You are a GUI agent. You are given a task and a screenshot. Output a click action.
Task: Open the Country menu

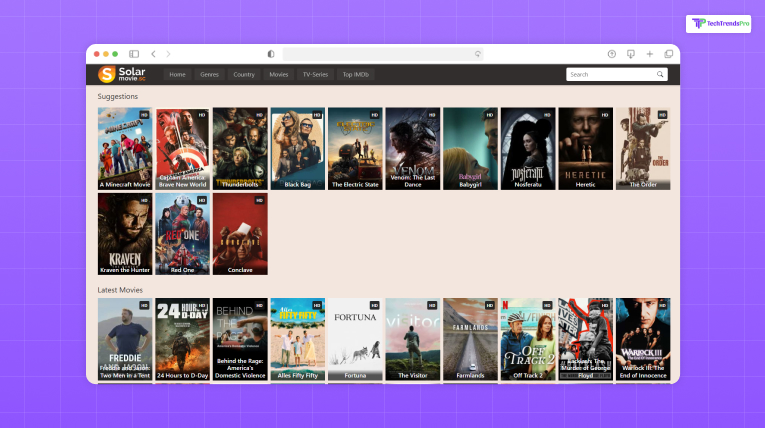pyautogui.click(x=244, y=75)
